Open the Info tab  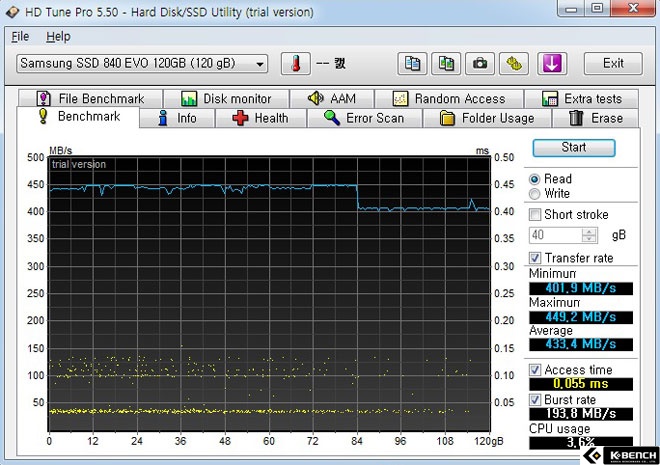pos(177,118)
